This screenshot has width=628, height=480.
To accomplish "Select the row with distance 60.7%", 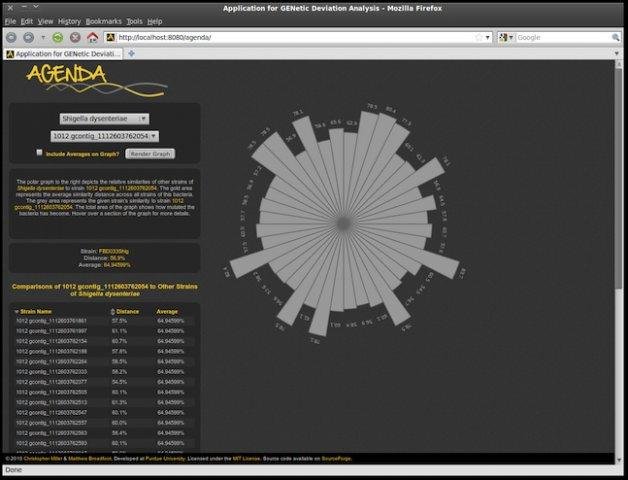I will 105,341.
